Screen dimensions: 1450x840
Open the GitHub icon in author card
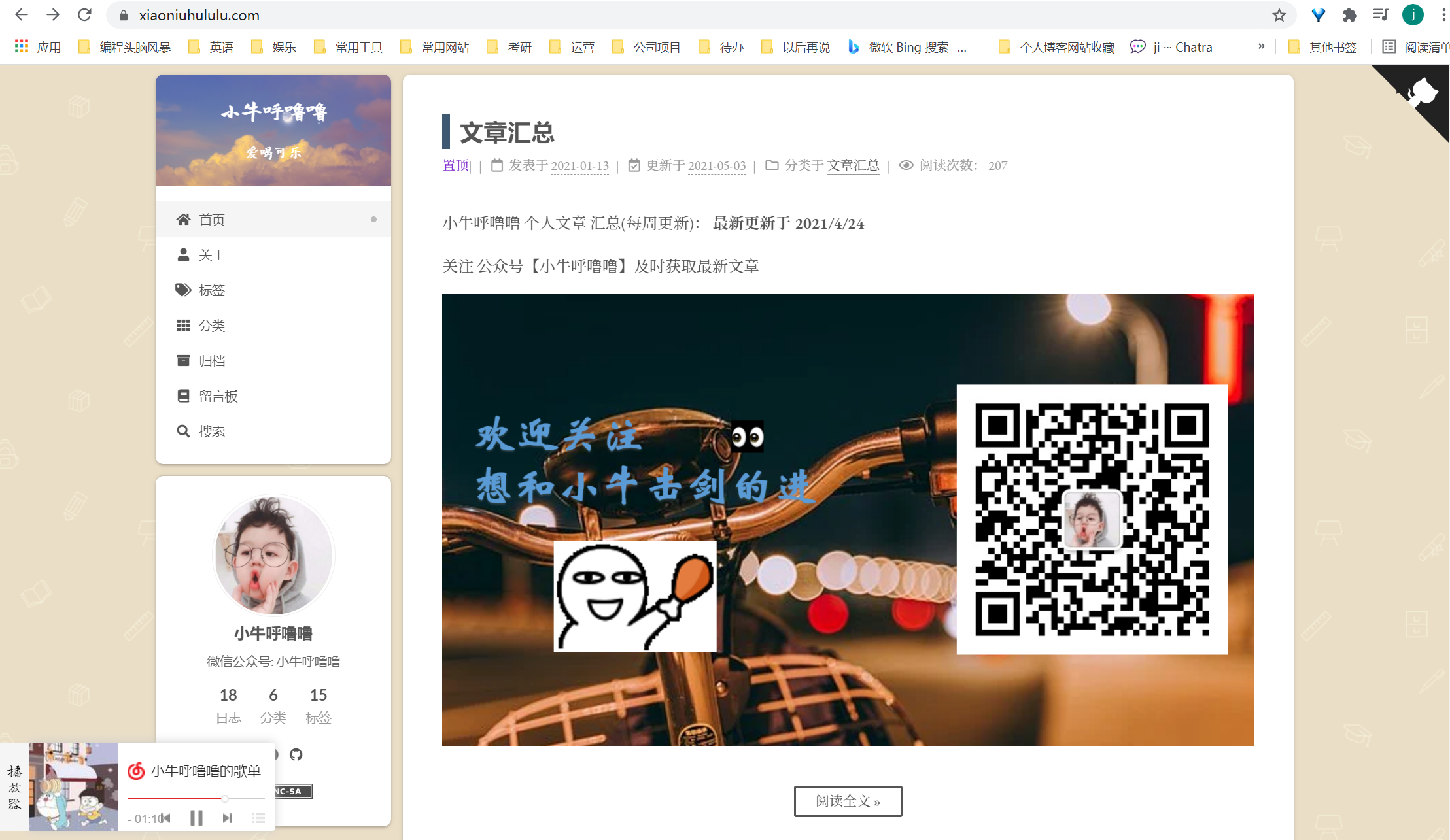point(296,754)
